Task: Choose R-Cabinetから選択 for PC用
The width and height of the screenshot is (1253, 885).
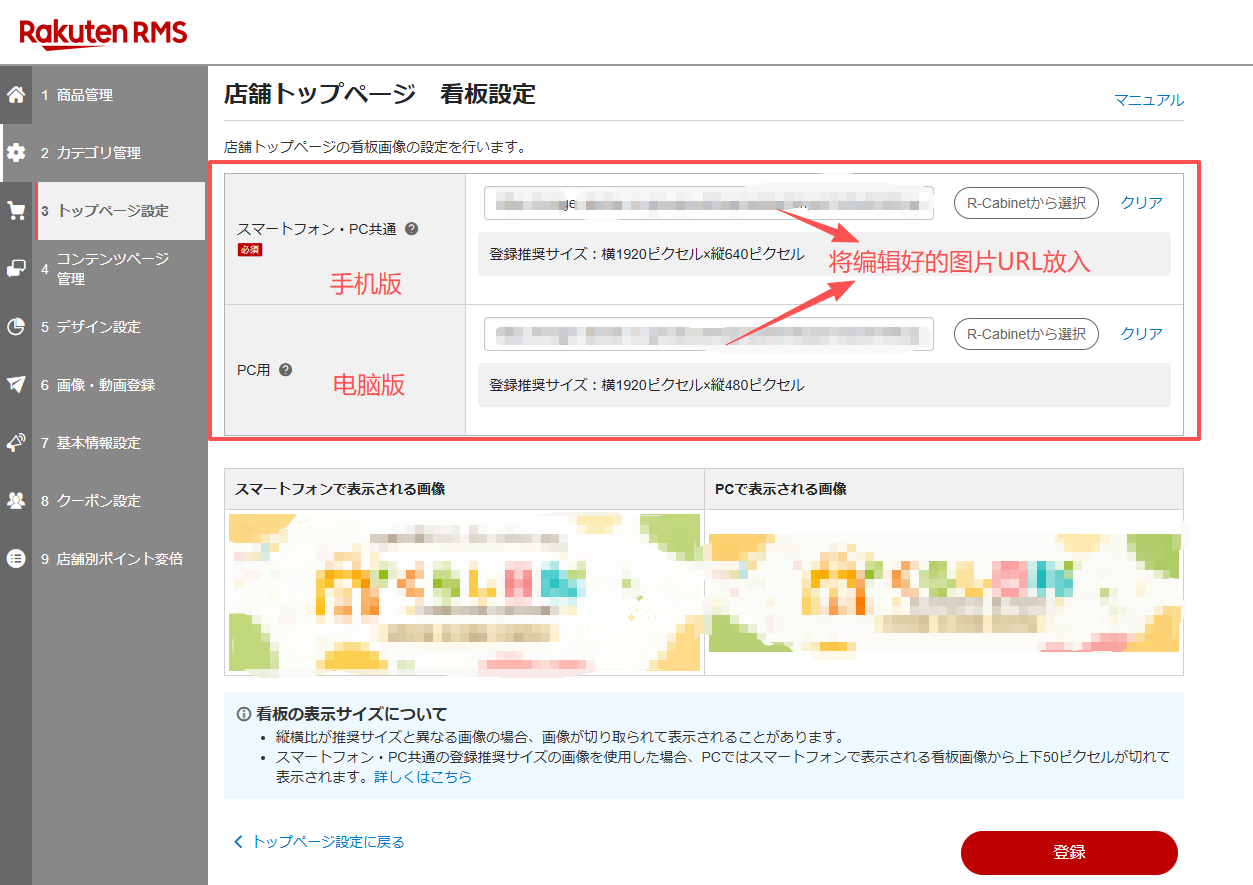Action: tap(1026, 334)
